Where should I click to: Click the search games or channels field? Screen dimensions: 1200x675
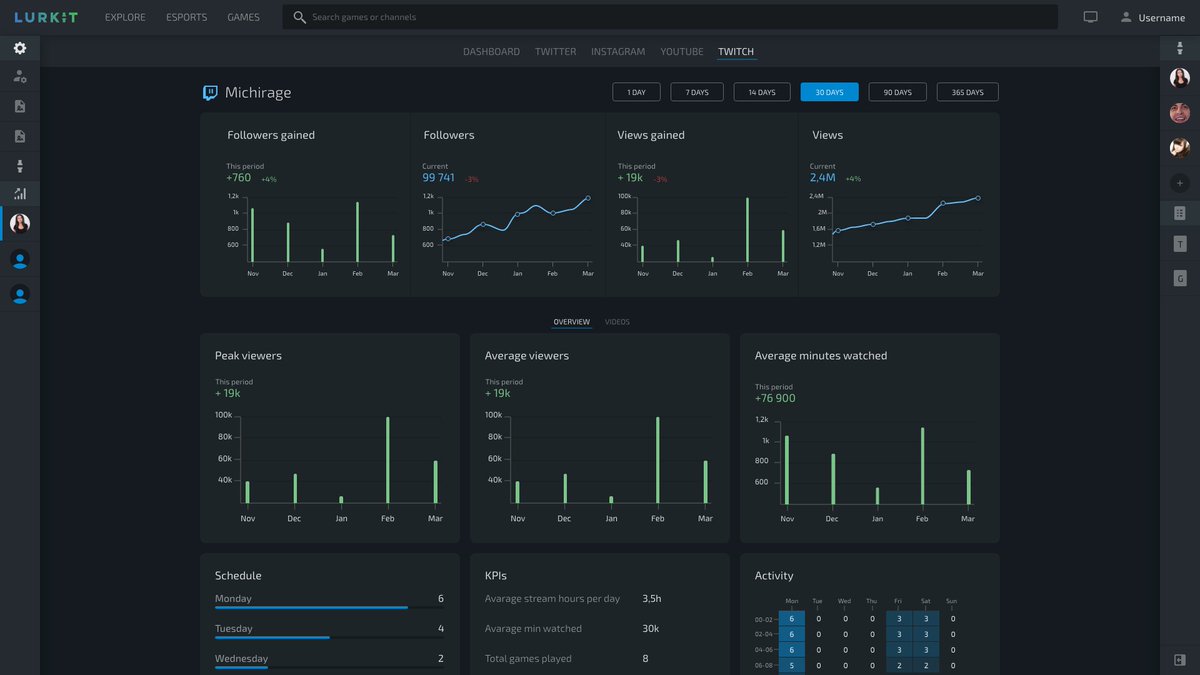tap(670, 17)
